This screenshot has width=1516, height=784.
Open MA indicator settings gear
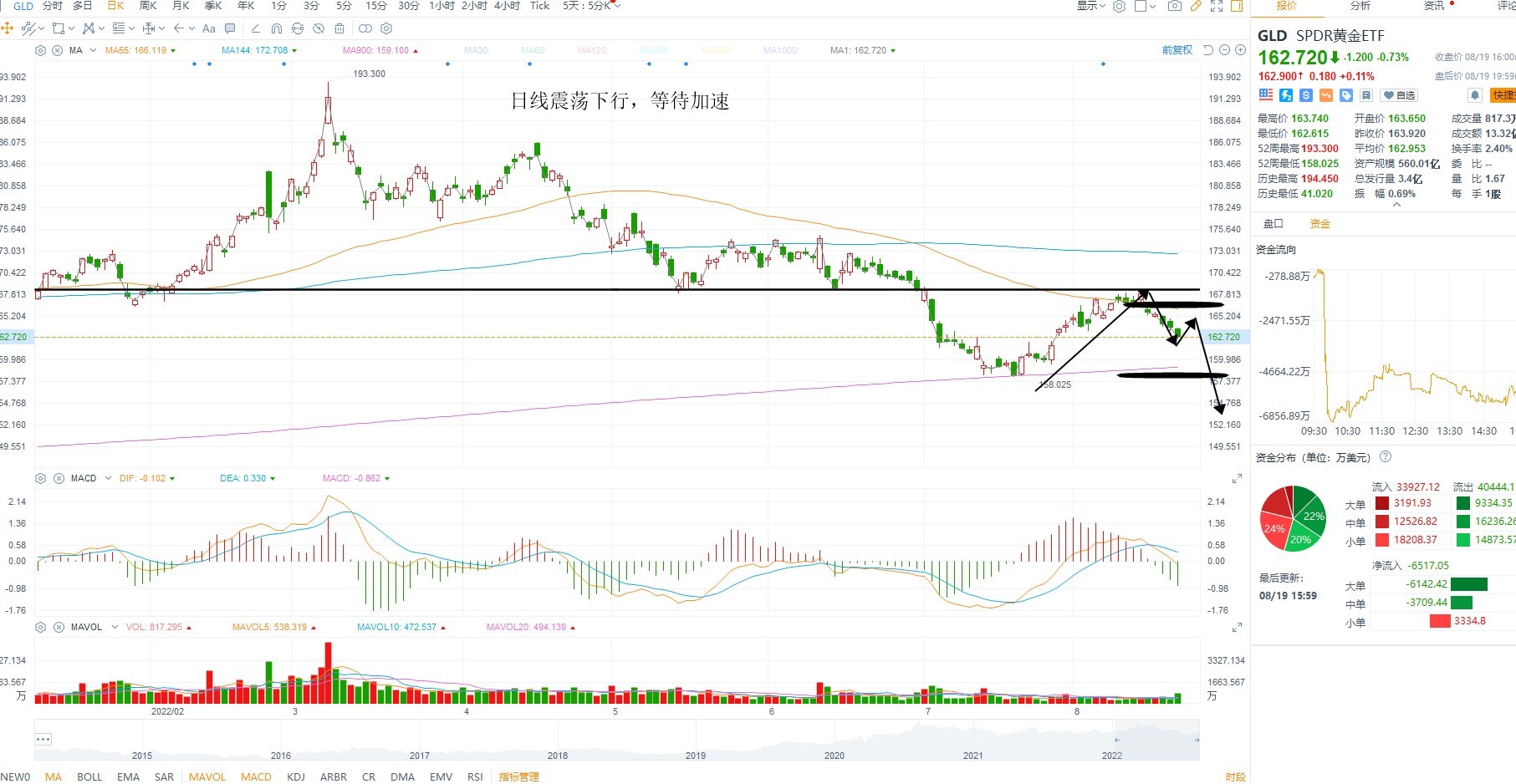point(40,50)
